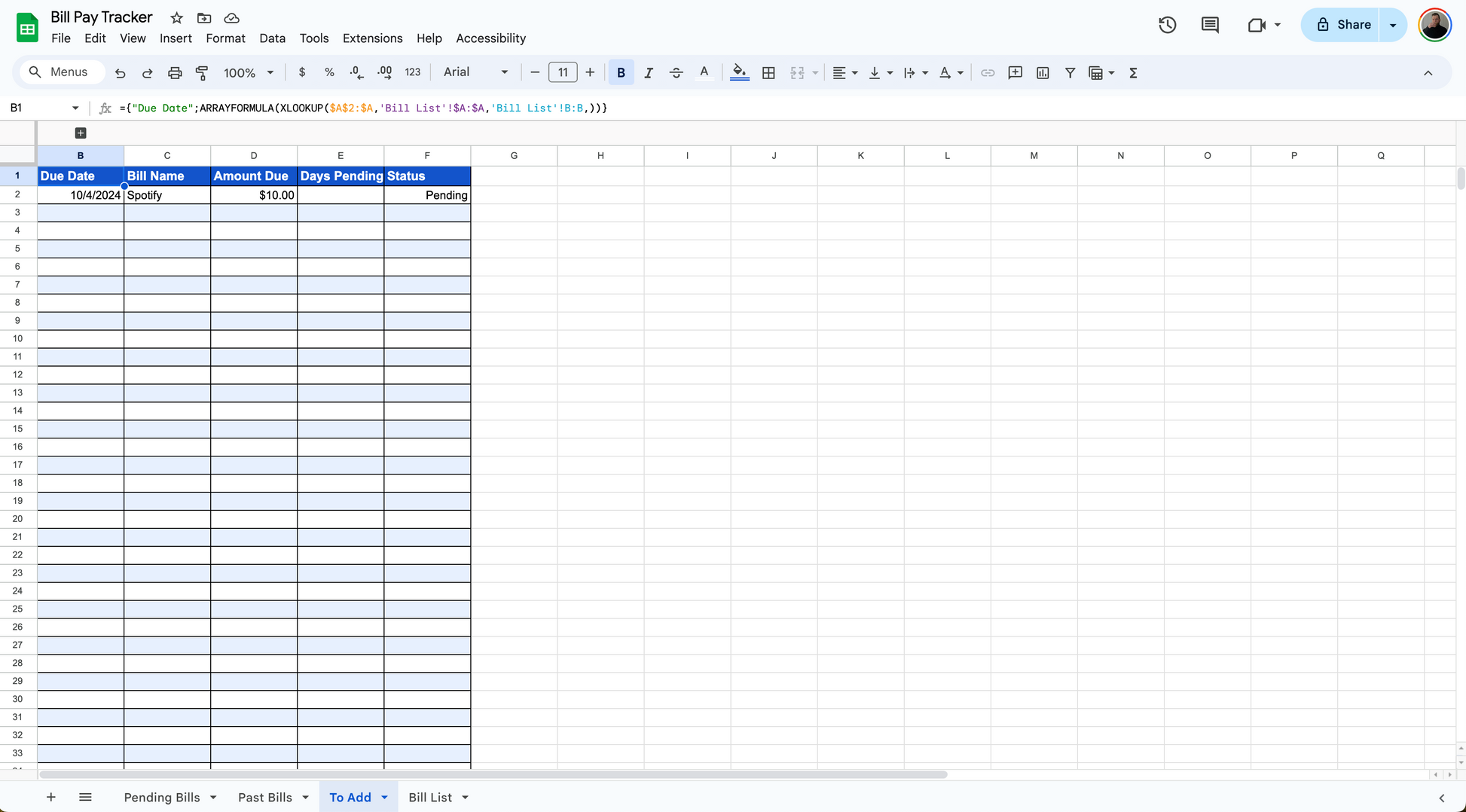Open the comments panel icon
This screenshot has width=1466, height=812.
tap(1210, 25)
